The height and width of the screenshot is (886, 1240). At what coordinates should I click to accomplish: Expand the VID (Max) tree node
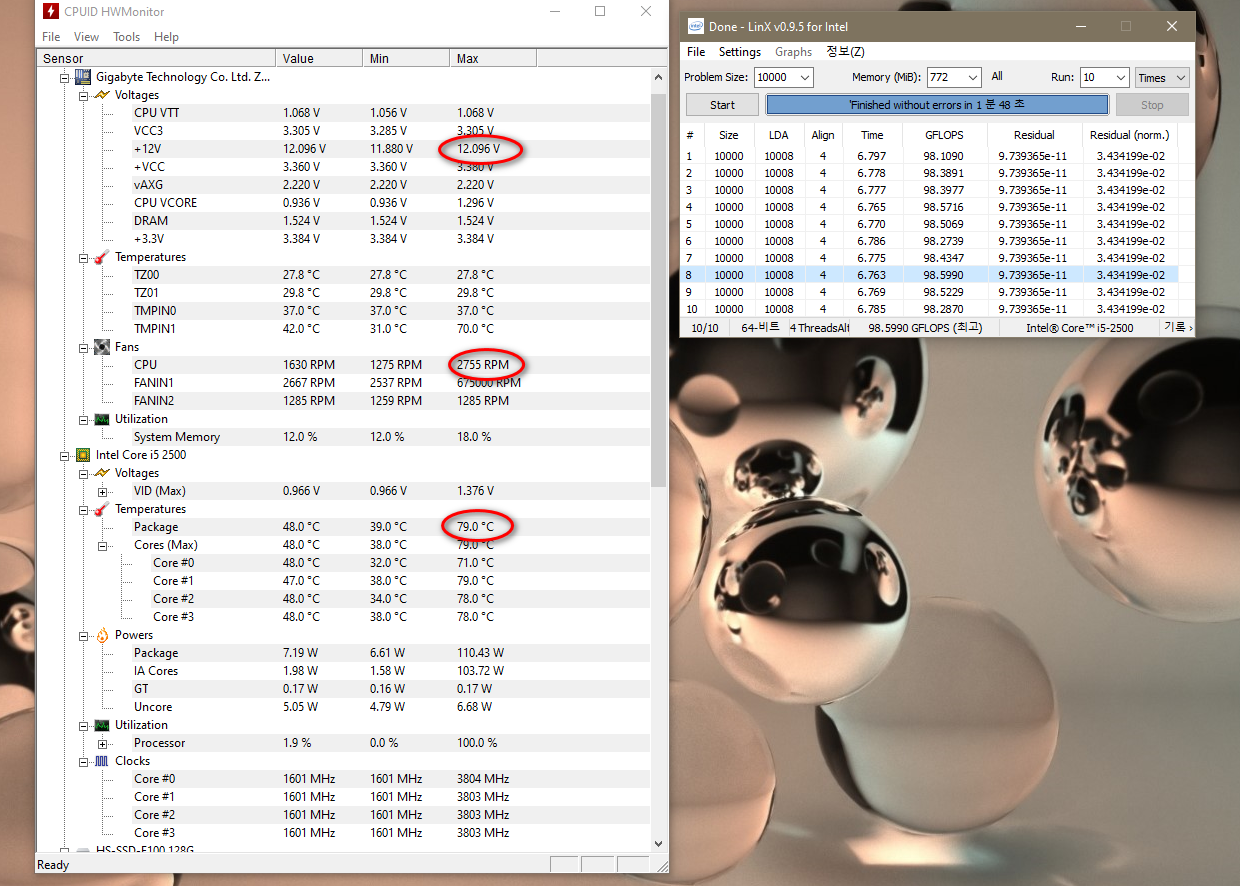[x=103, y=491]
